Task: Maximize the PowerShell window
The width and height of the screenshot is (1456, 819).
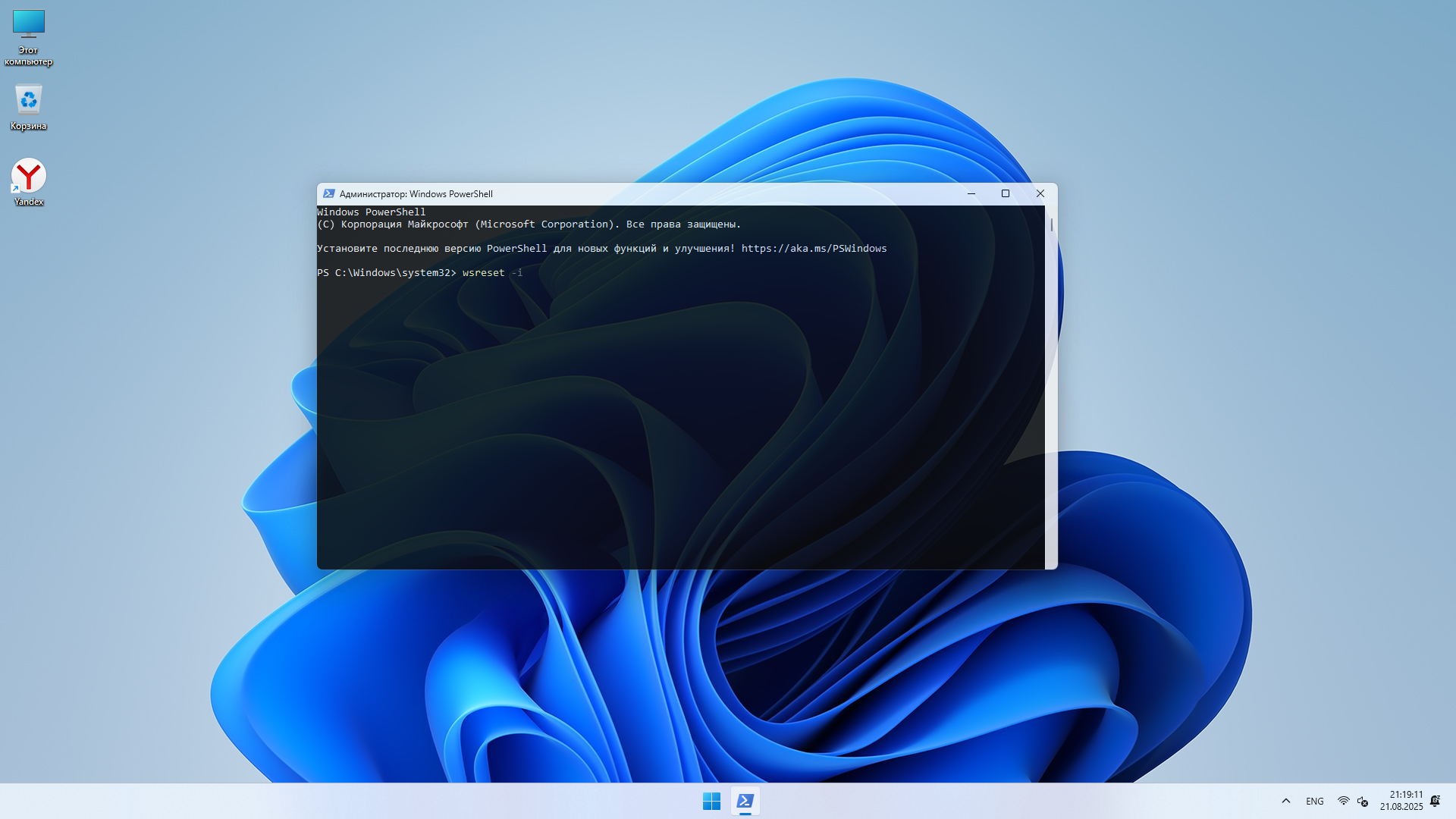Action: coord(1006,194)
